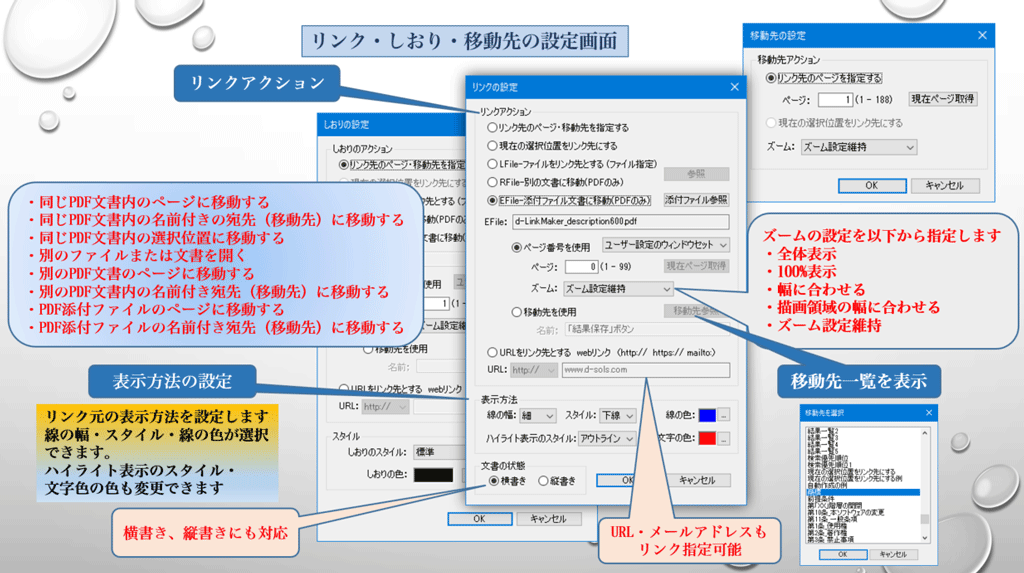1024x573 pixels.
Task: Close the リンクの設定 dialog
Action: pos(734,87)
